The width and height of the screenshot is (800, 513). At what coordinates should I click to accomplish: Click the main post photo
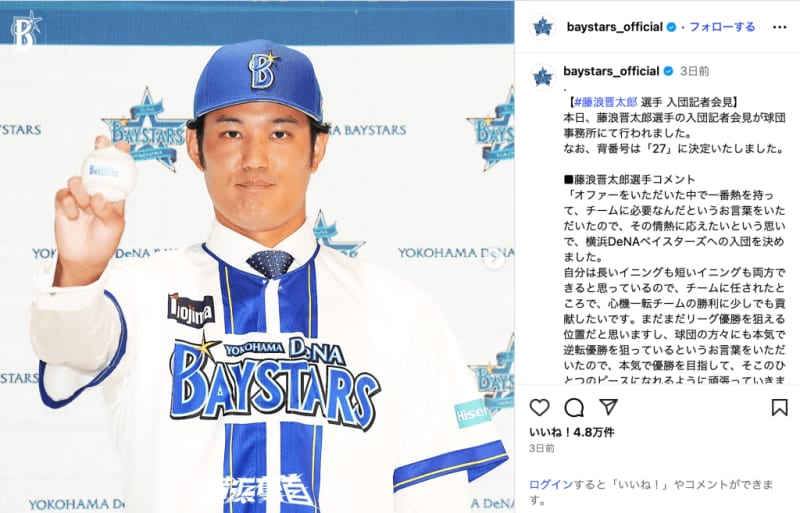tap(257, 257)
